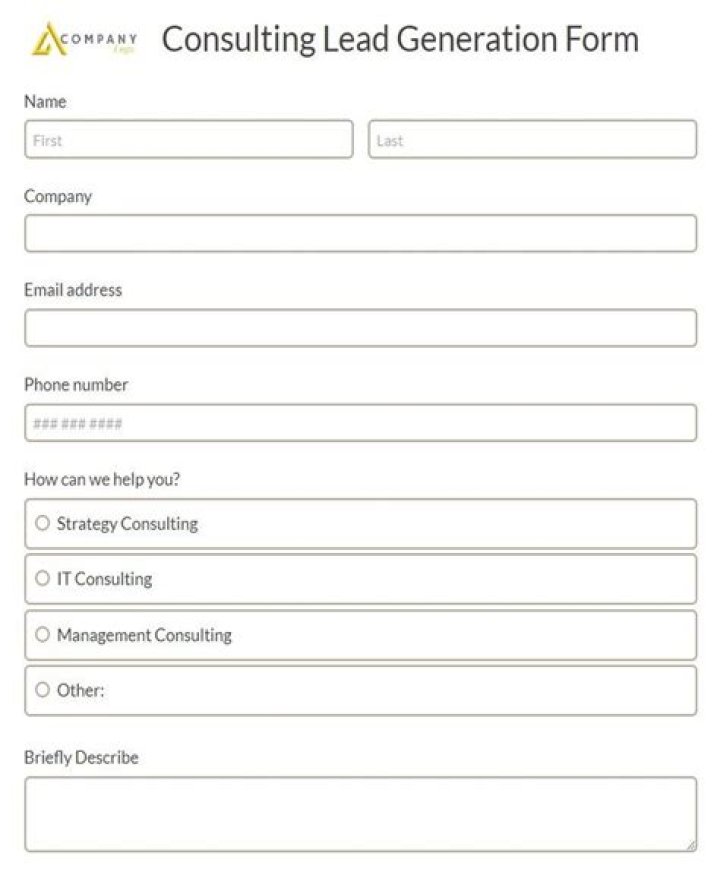Image resolution: width=720 pixels, height=875 pixels.
Task: Click the Company field label
Action: tap(58, 196)
